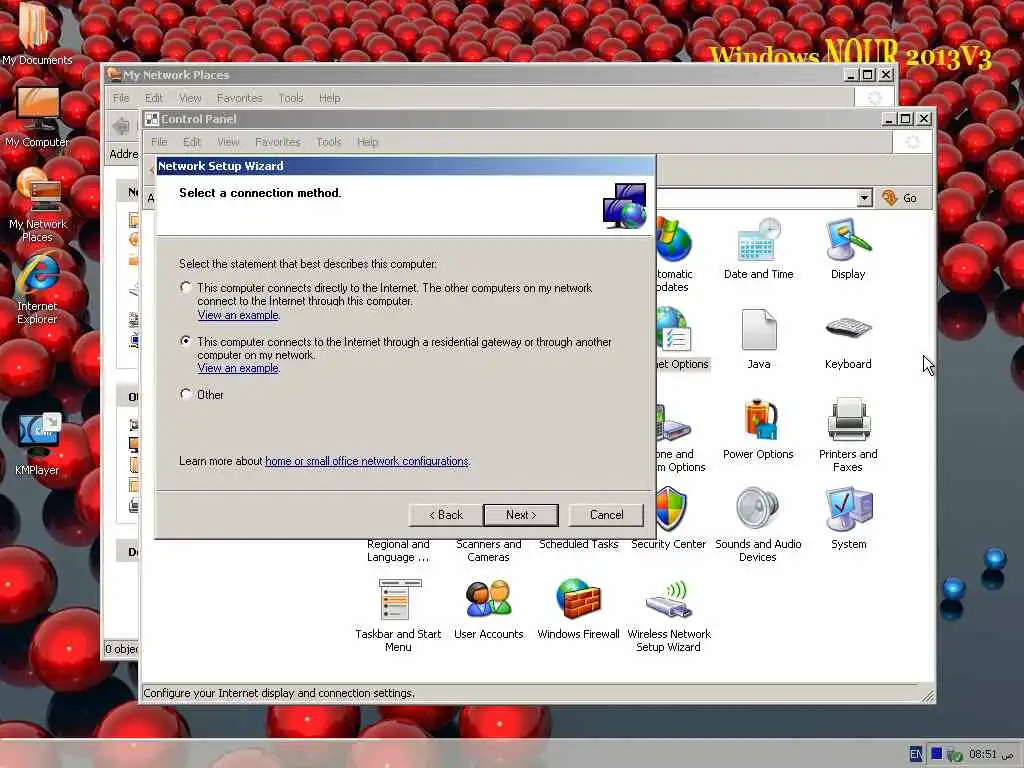
Task: Click Regional and Language Options label
Action: [398, 551]
